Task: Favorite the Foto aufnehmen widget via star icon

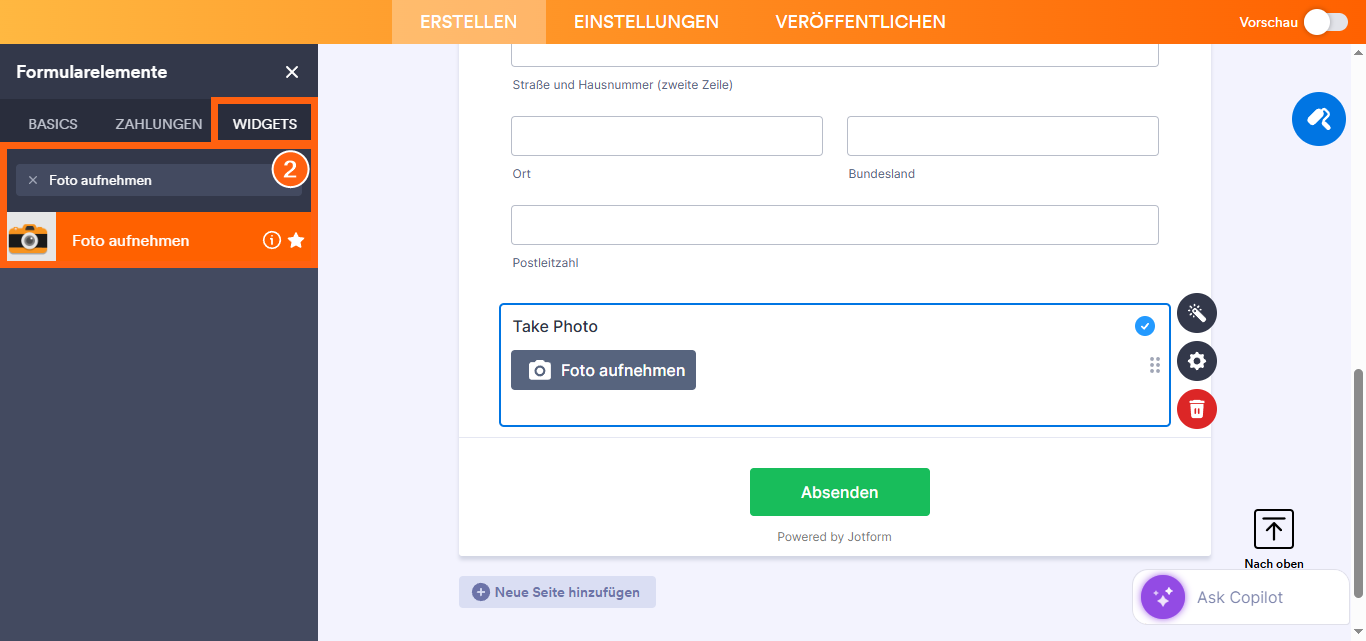Action: [x=298, y=240]
